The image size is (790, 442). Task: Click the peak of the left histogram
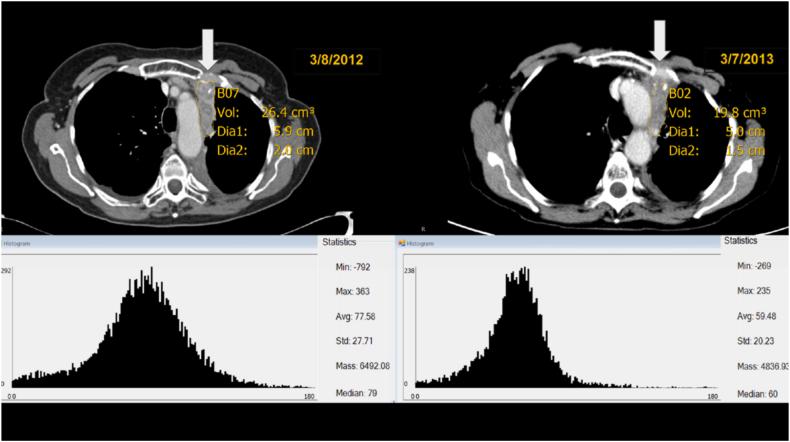(150, 270)
